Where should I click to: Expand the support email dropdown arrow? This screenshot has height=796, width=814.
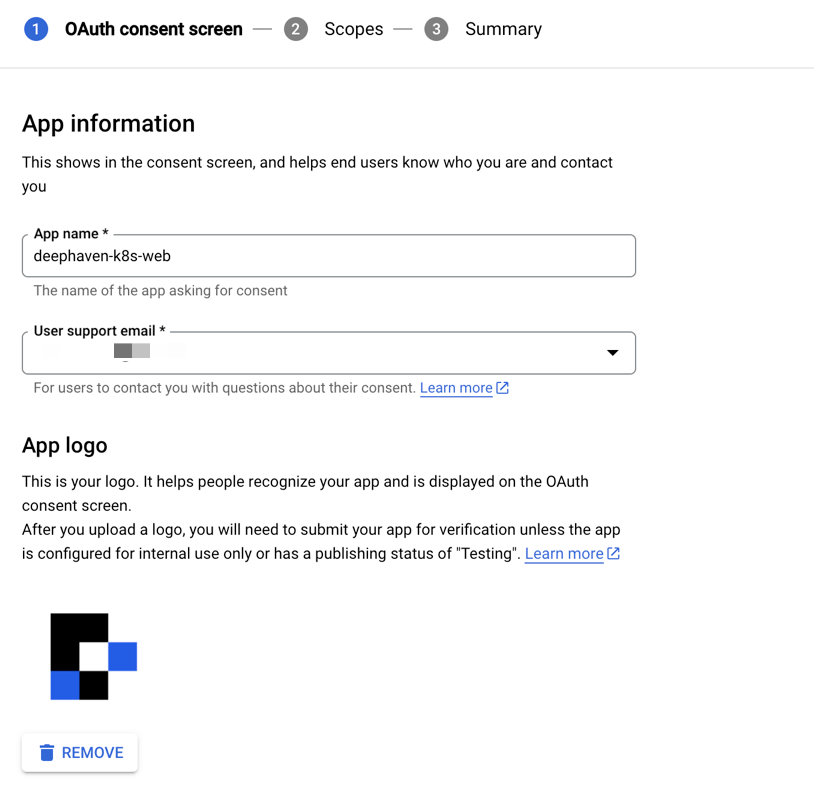(613, 353)
